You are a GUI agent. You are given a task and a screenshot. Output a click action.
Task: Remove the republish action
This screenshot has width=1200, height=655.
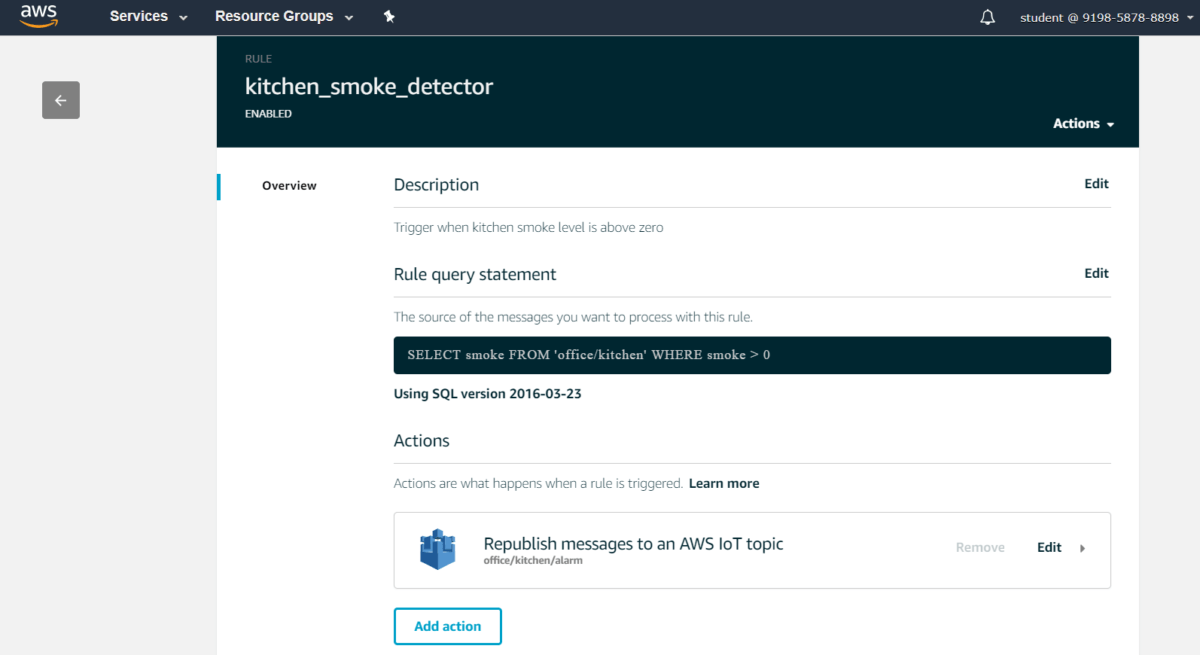[980, 547]
